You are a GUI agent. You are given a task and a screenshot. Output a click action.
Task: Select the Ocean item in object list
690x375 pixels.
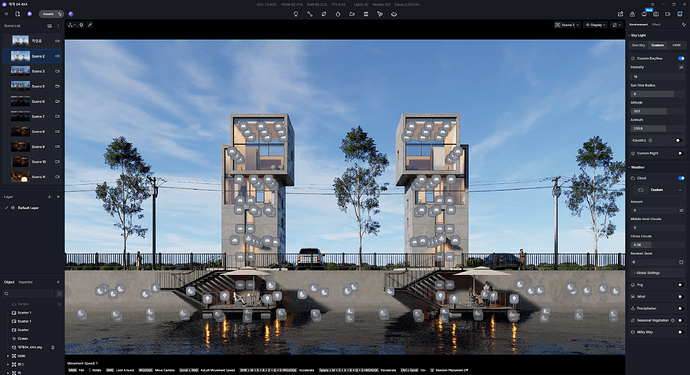[22, 338]
